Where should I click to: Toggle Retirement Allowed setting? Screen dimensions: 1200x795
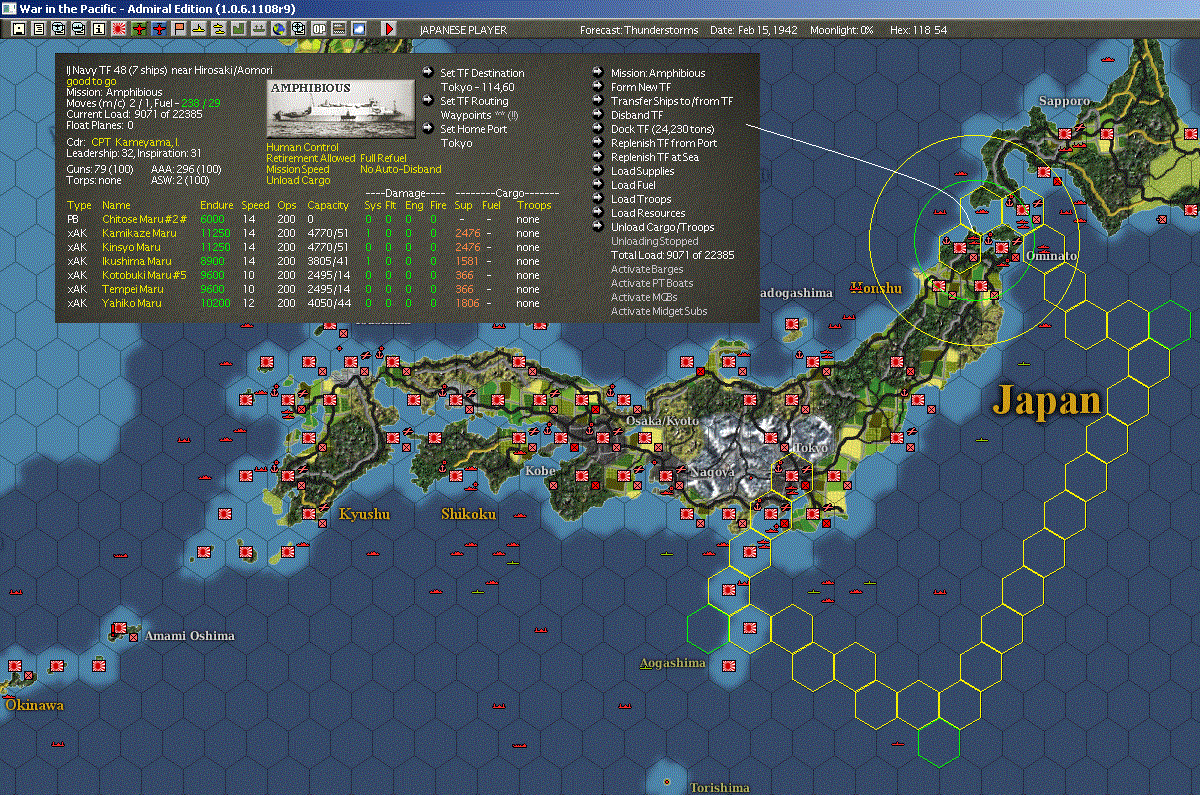(x=310, y=158)
